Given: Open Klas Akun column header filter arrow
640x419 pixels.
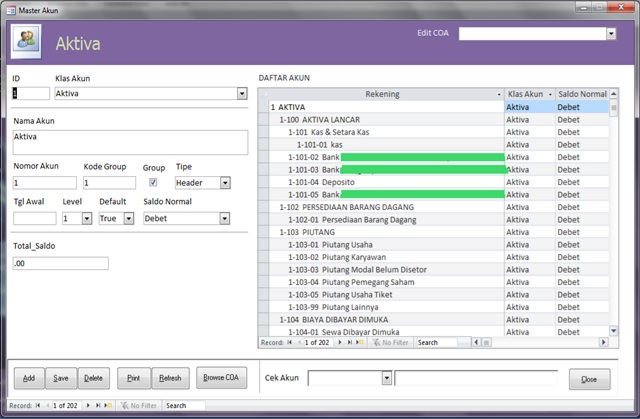Looking at the screenshot, I should (548, 94).
